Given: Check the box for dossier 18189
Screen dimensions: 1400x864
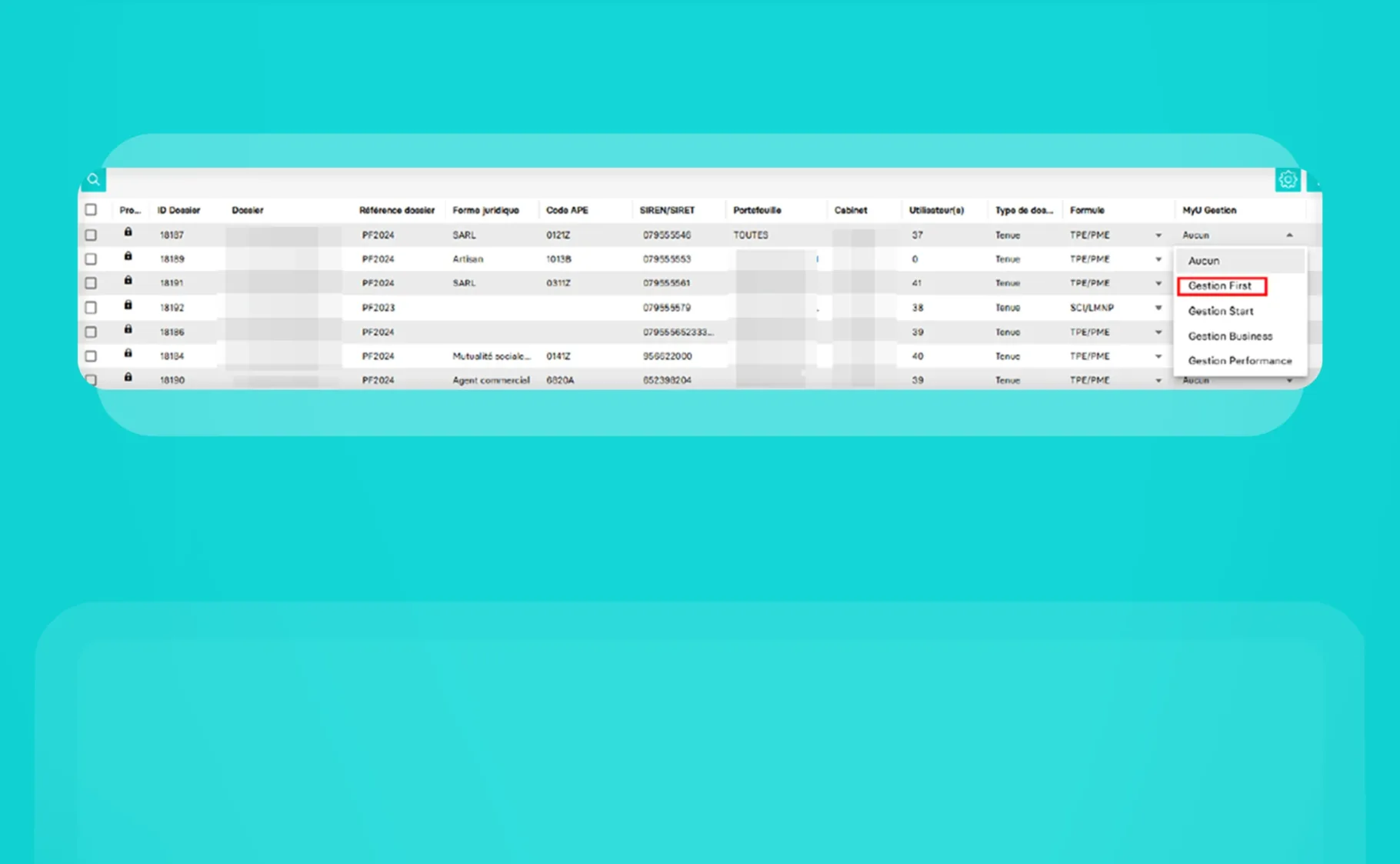Looking at the screenshot, I should (x=91, y=259).
